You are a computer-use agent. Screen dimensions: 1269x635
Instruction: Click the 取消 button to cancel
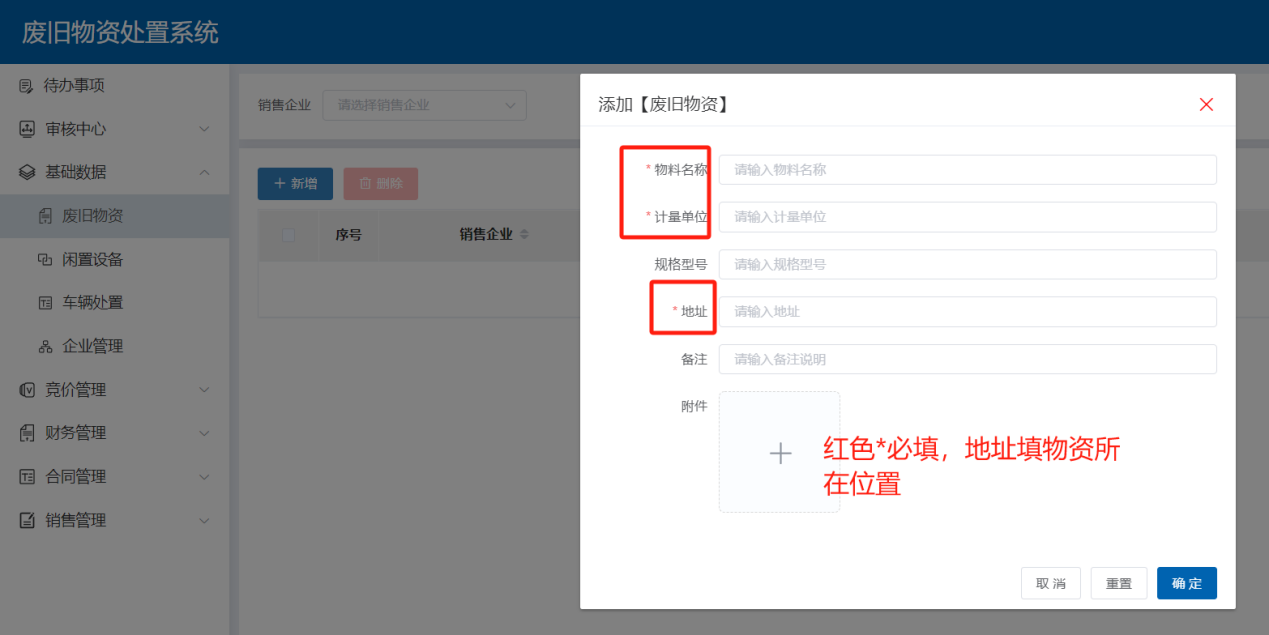click(1050, 583)
